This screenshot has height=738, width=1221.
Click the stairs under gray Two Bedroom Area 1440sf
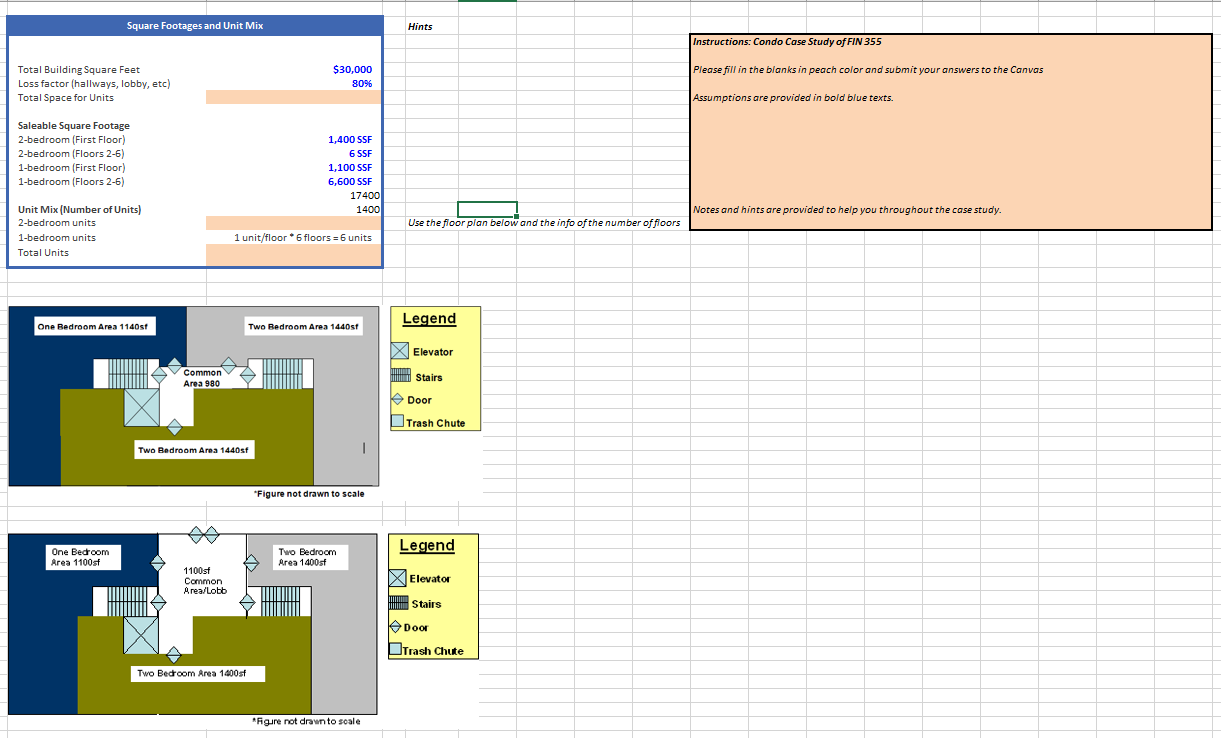285,374
